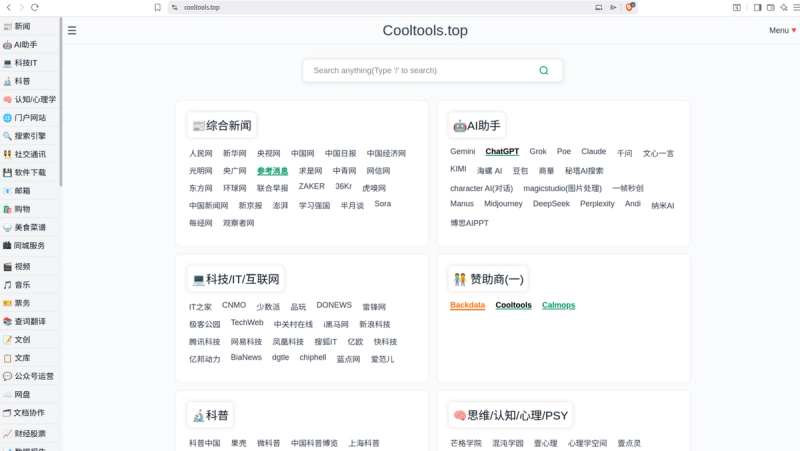Open the Perplexity link

[x=597, y=204]
